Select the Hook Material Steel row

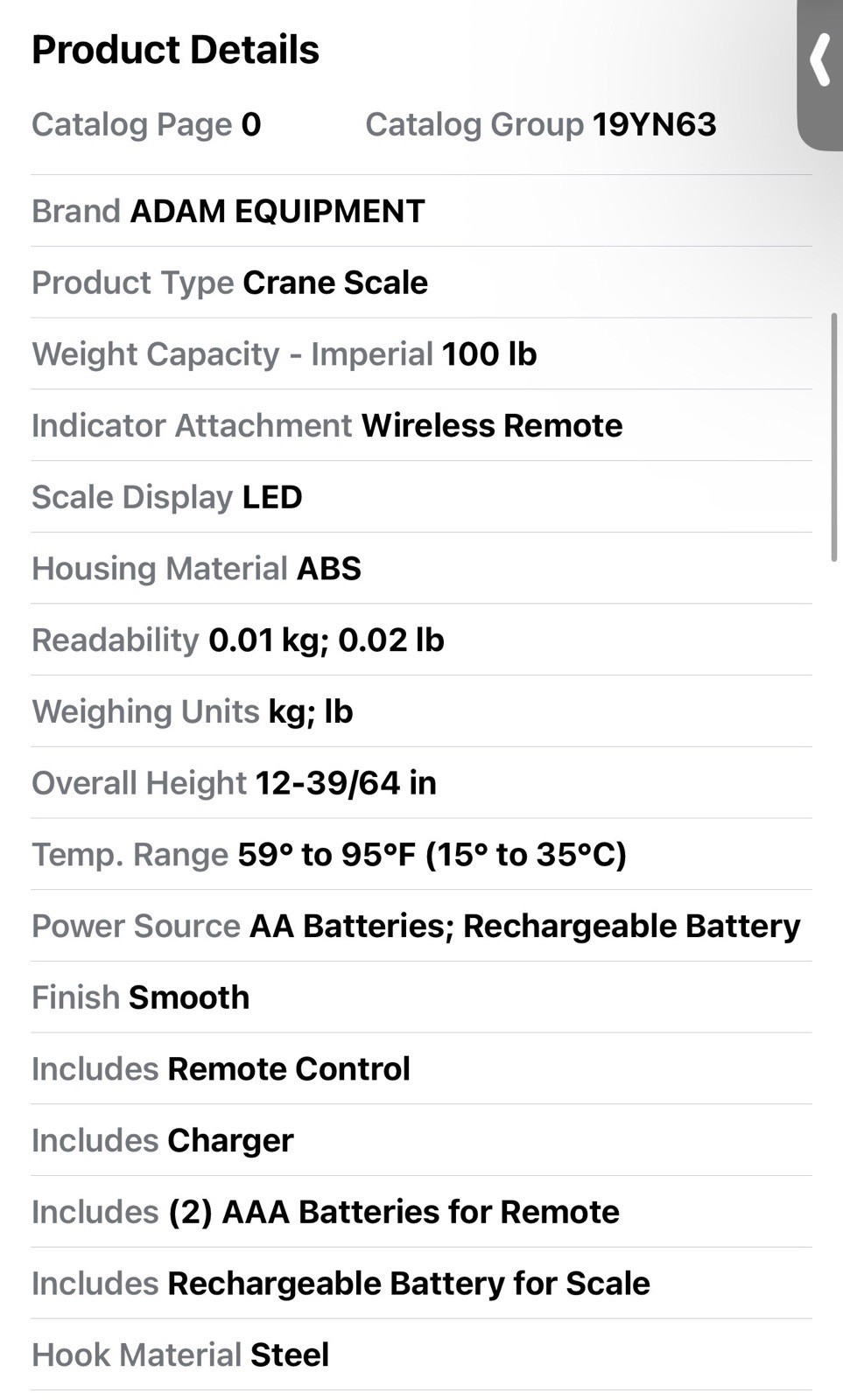click(421, 1354)
